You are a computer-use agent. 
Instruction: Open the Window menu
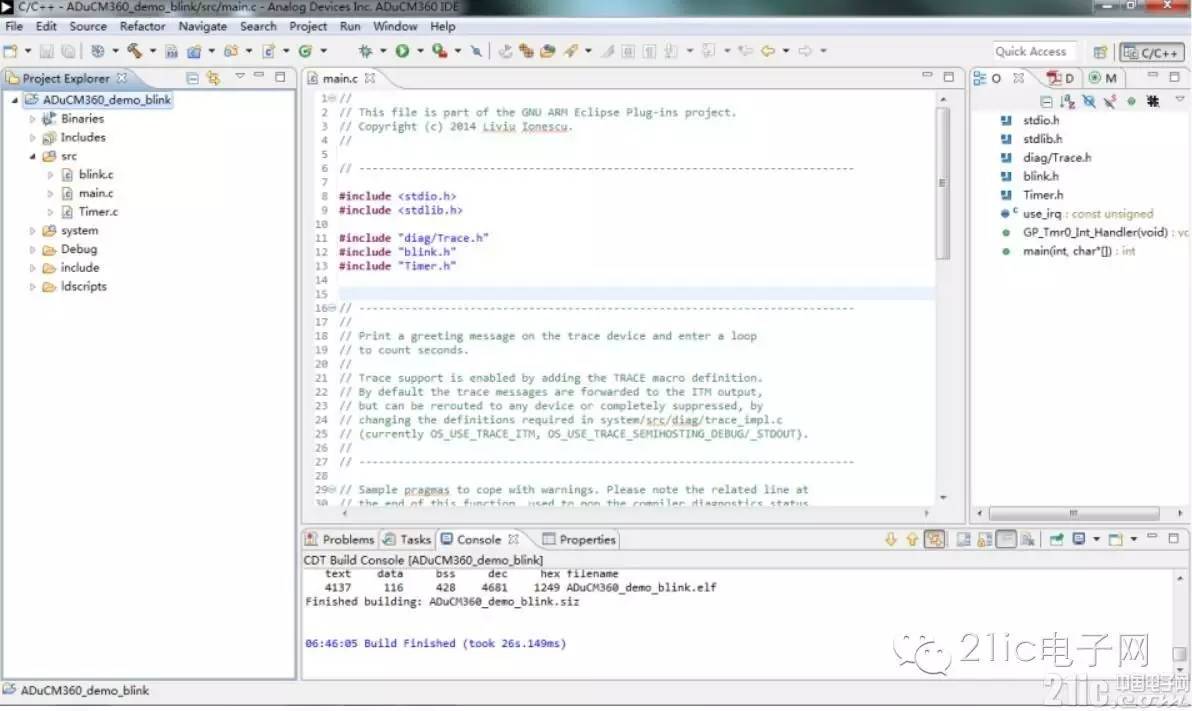[395, 26]
